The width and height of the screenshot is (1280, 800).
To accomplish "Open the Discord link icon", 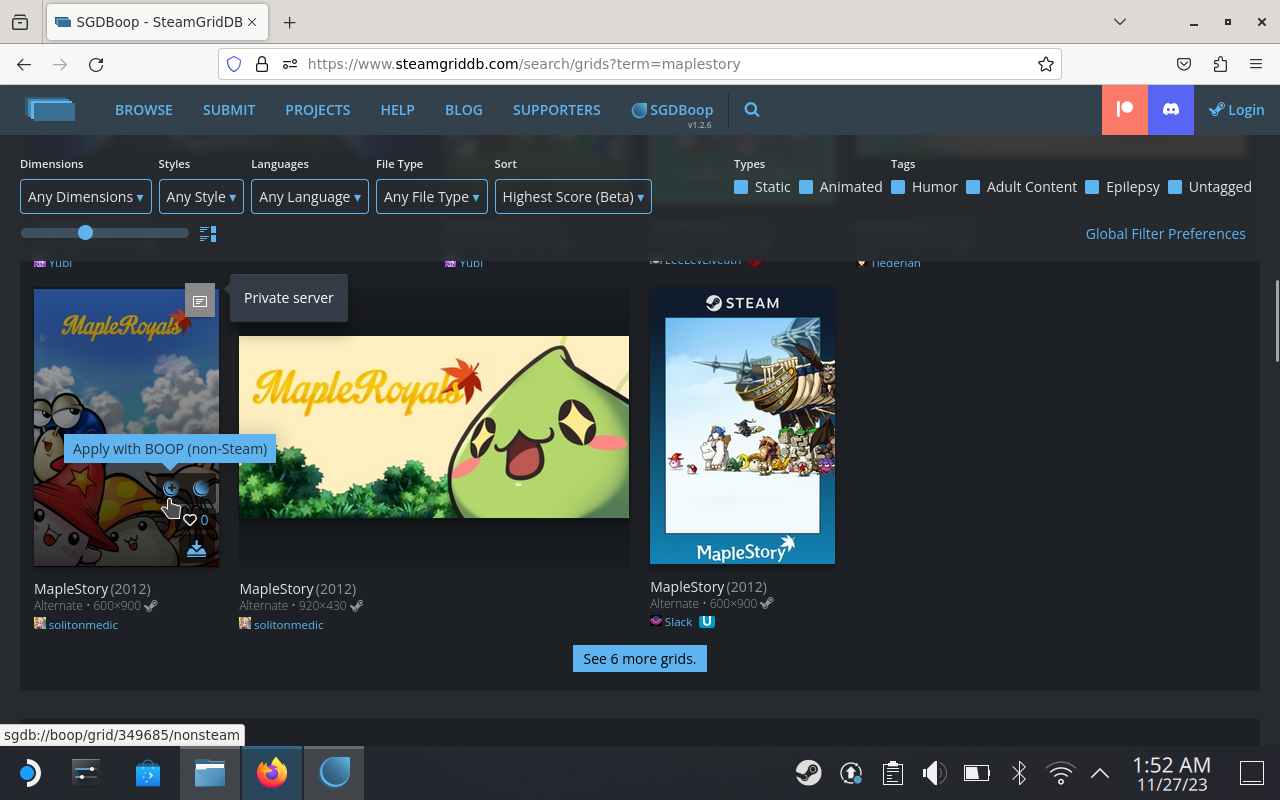I will coord(1171,110).
